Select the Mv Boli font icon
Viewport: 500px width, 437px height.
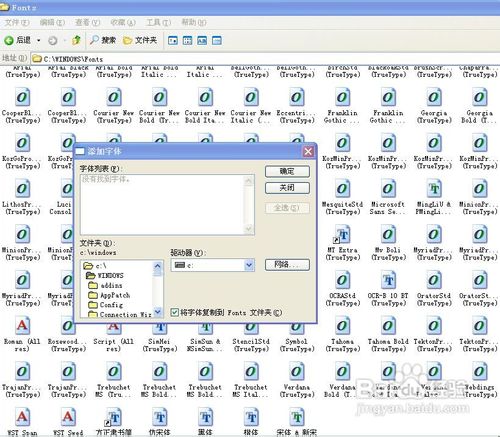388,234
